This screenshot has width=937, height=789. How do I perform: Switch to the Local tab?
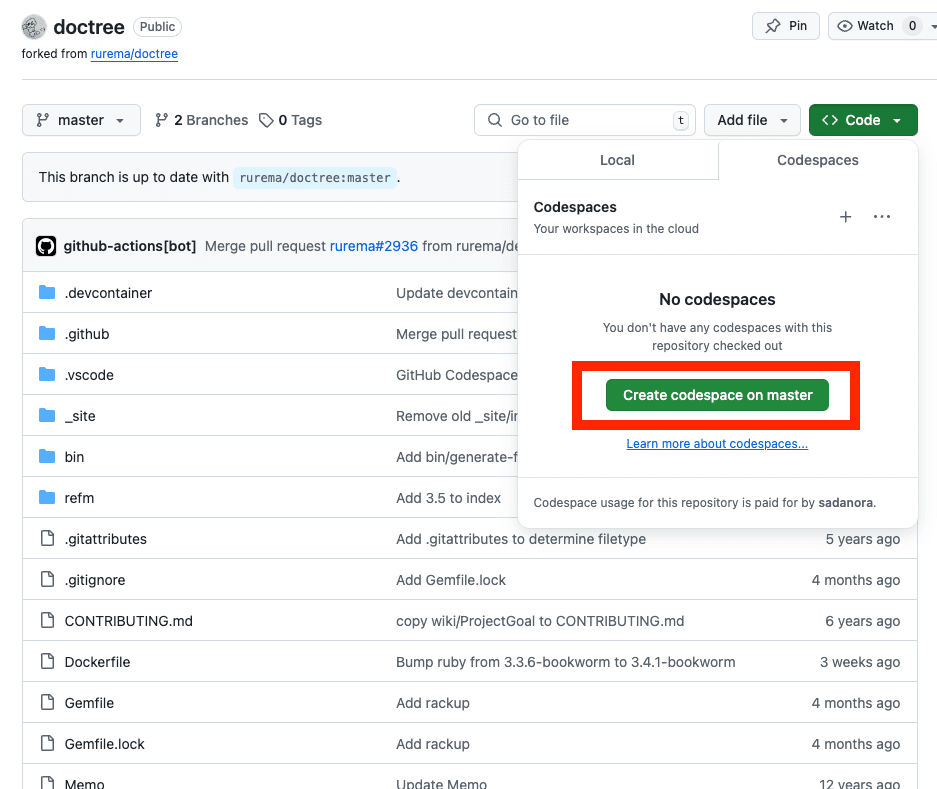(x=617, y=159)
